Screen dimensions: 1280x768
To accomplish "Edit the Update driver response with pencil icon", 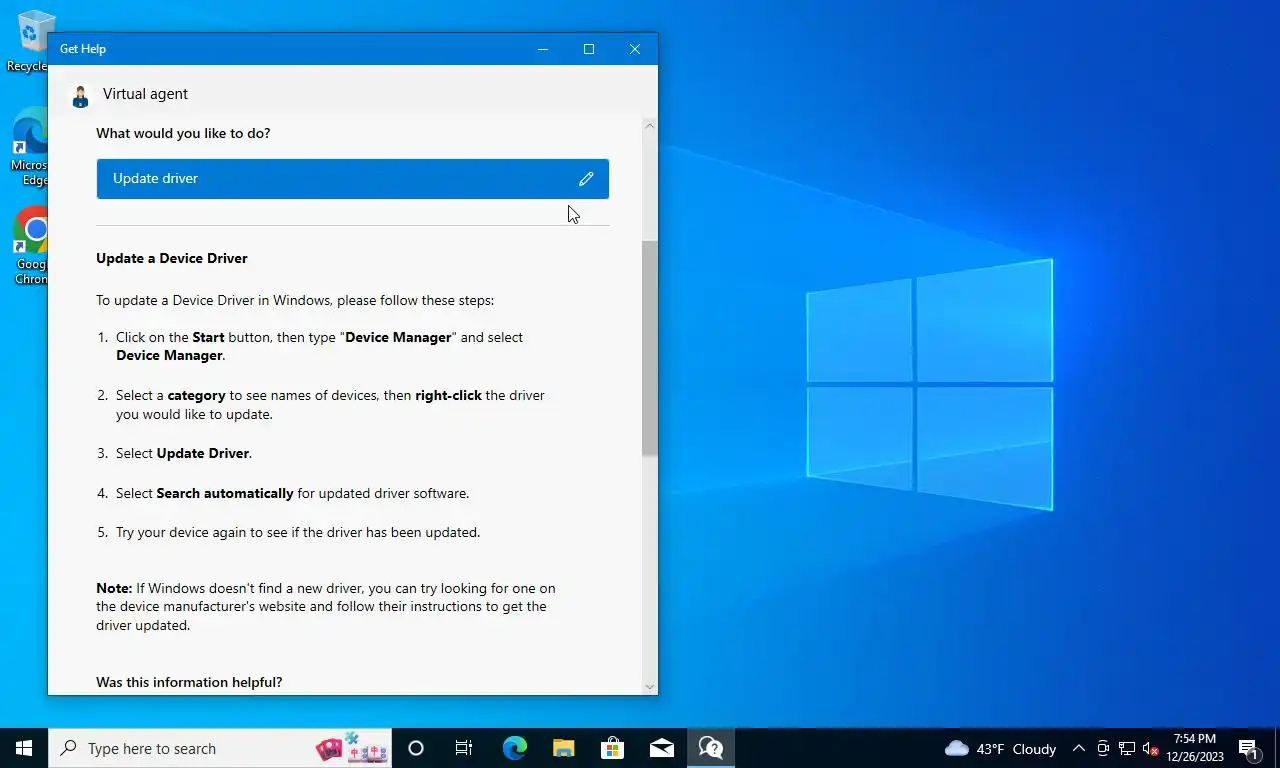I will (586, 179).
